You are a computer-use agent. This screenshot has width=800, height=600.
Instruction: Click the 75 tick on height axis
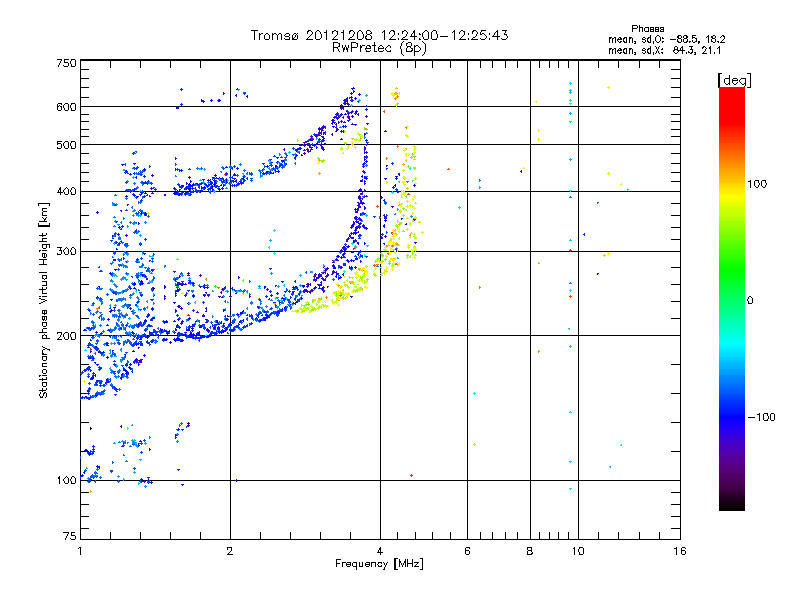(69, 537)
